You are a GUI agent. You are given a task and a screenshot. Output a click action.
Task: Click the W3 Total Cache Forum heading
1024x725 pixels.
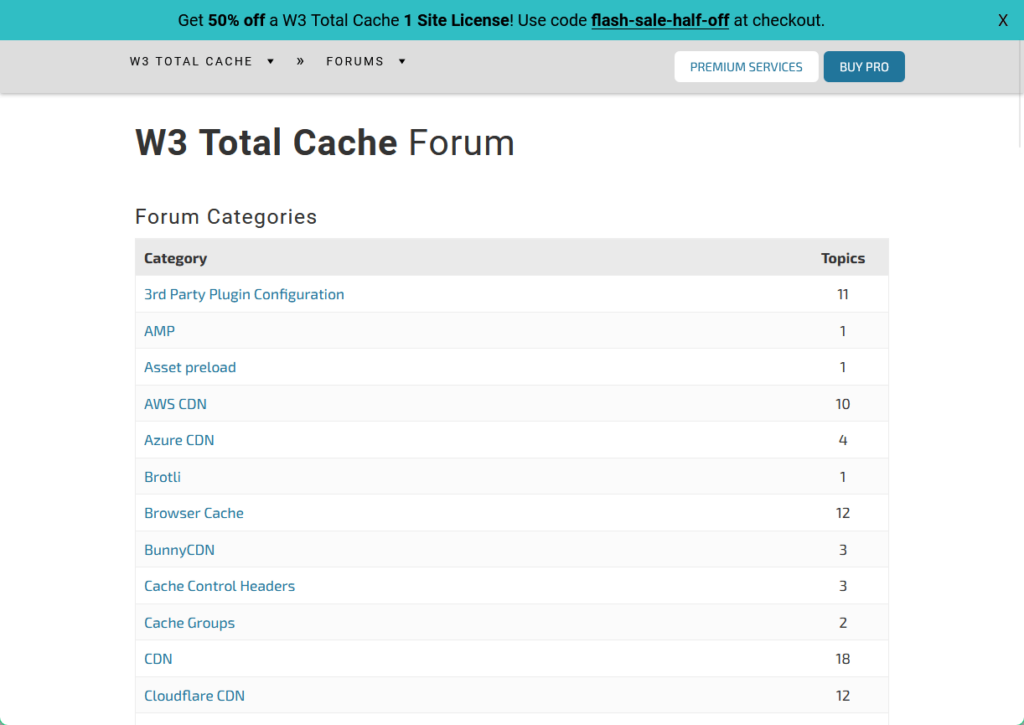click(325, 142)
